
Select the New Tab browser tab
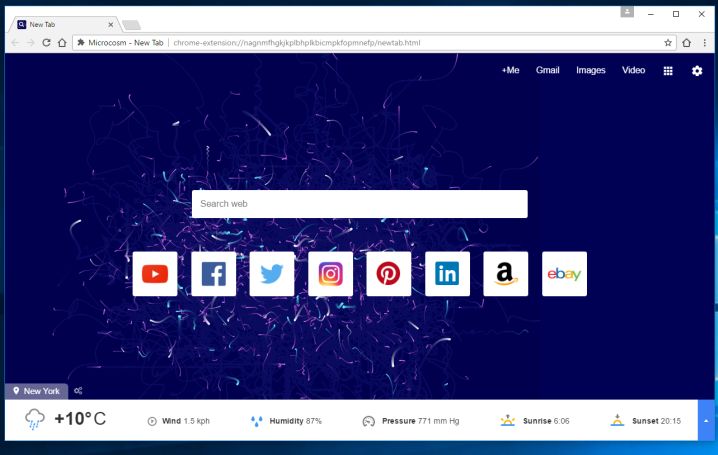point(64,24)
